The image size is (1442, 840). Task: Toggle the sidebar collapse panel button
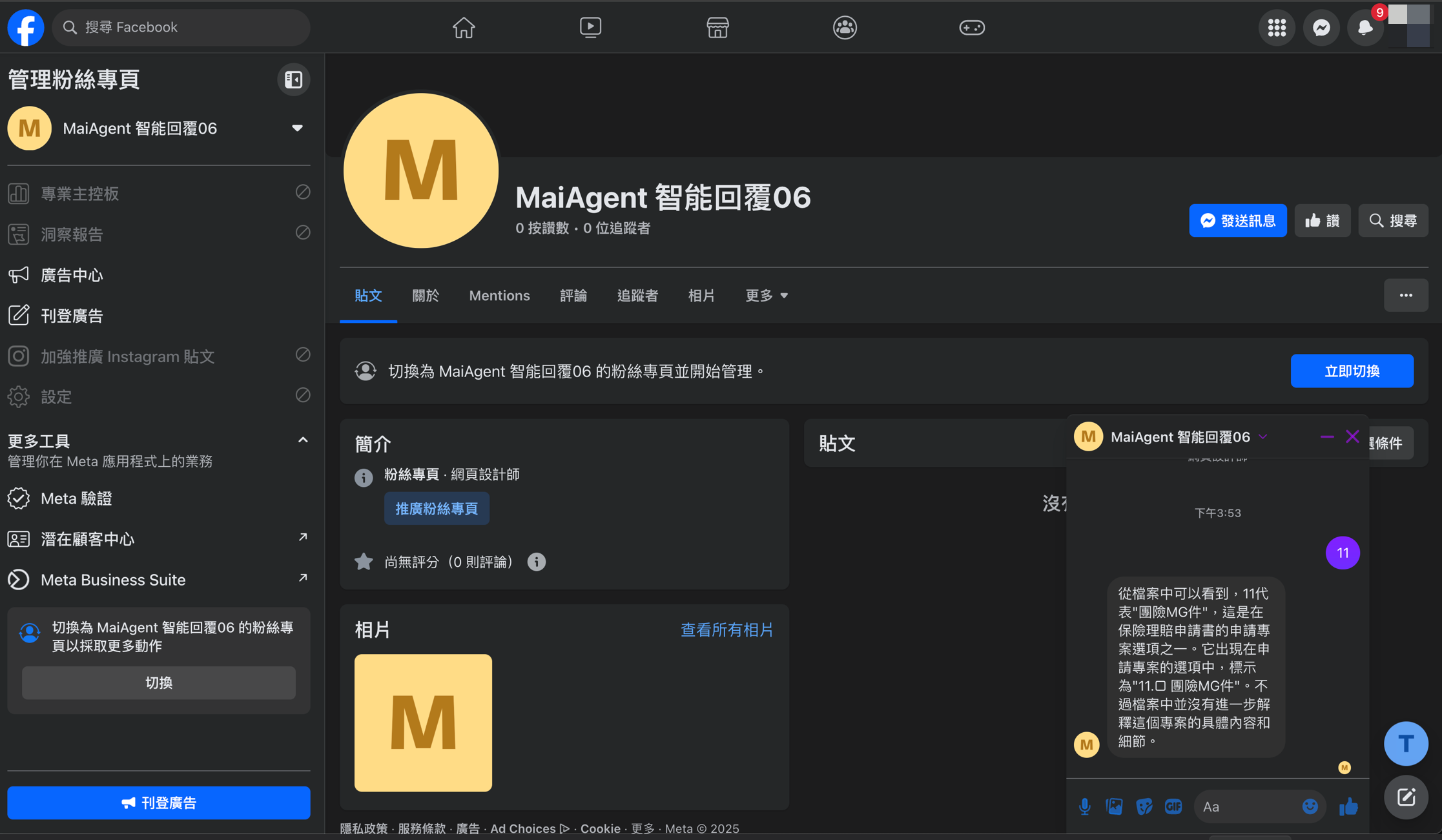pyautogui.click(x=293, y=79)
